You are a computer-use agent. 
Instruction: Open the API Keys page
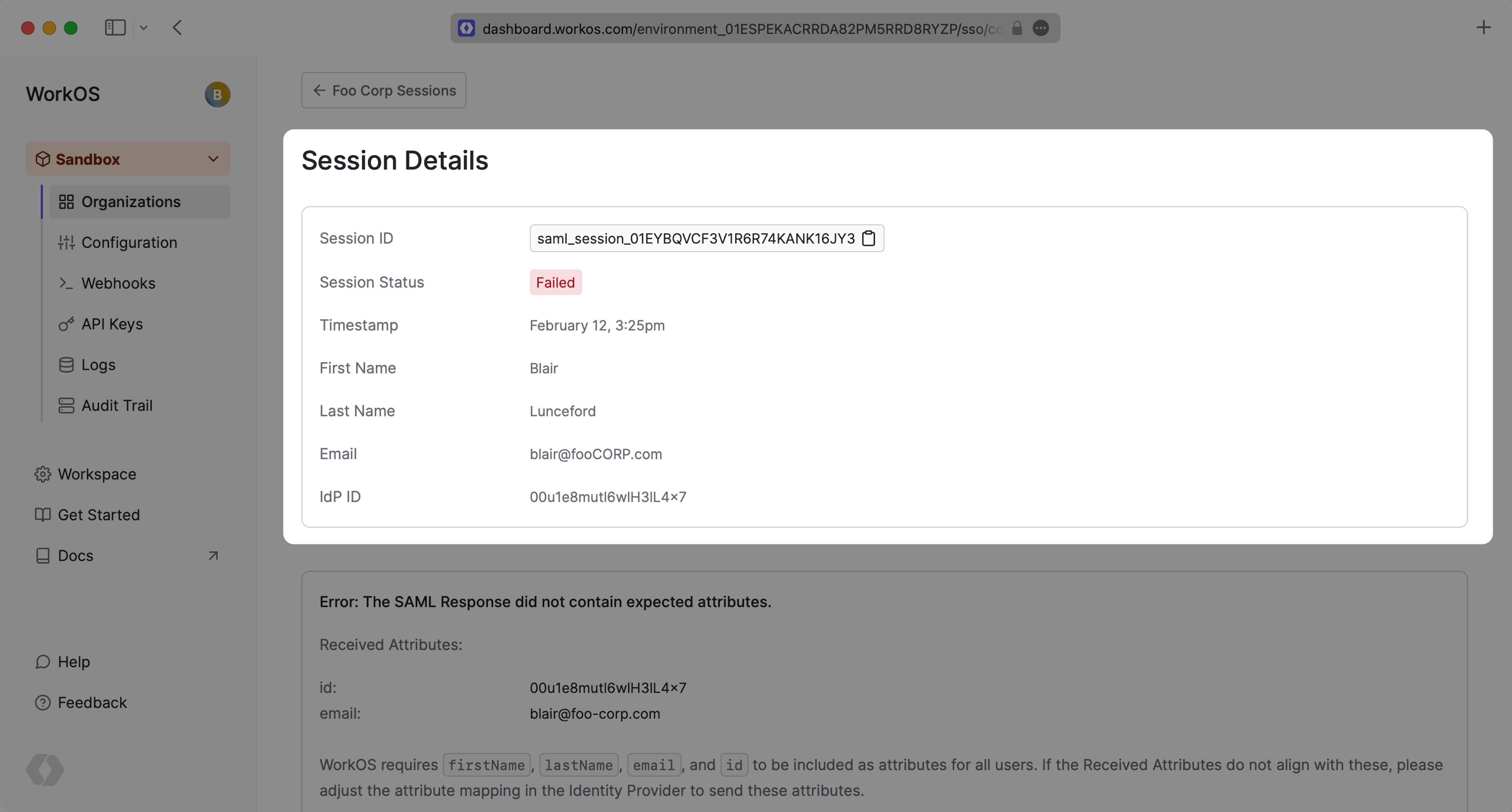(112, 324)
